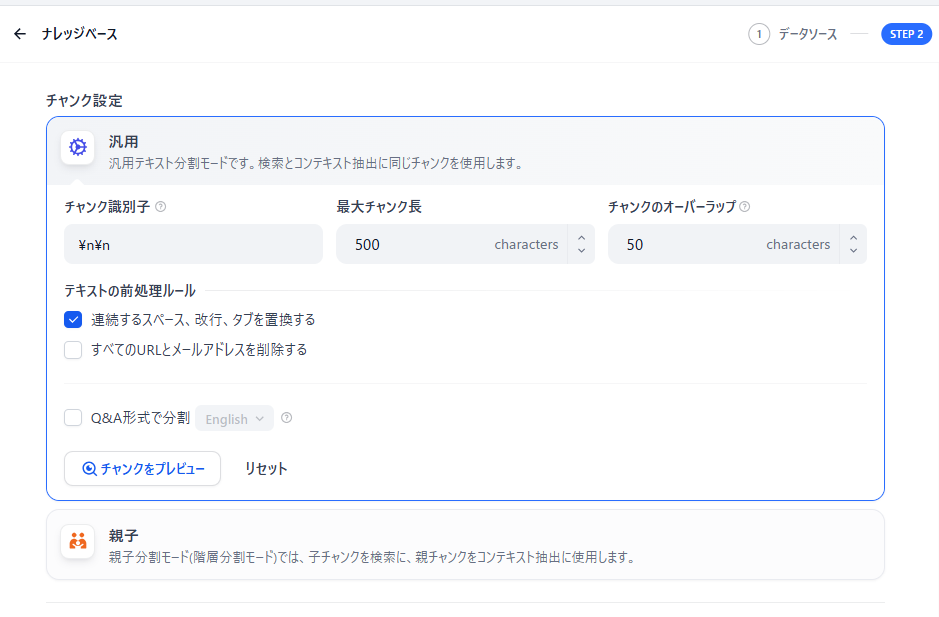Decrease チャンクのオーバーラップ with the down stepper arrow
939x617 pixels.
coord(852,250)
